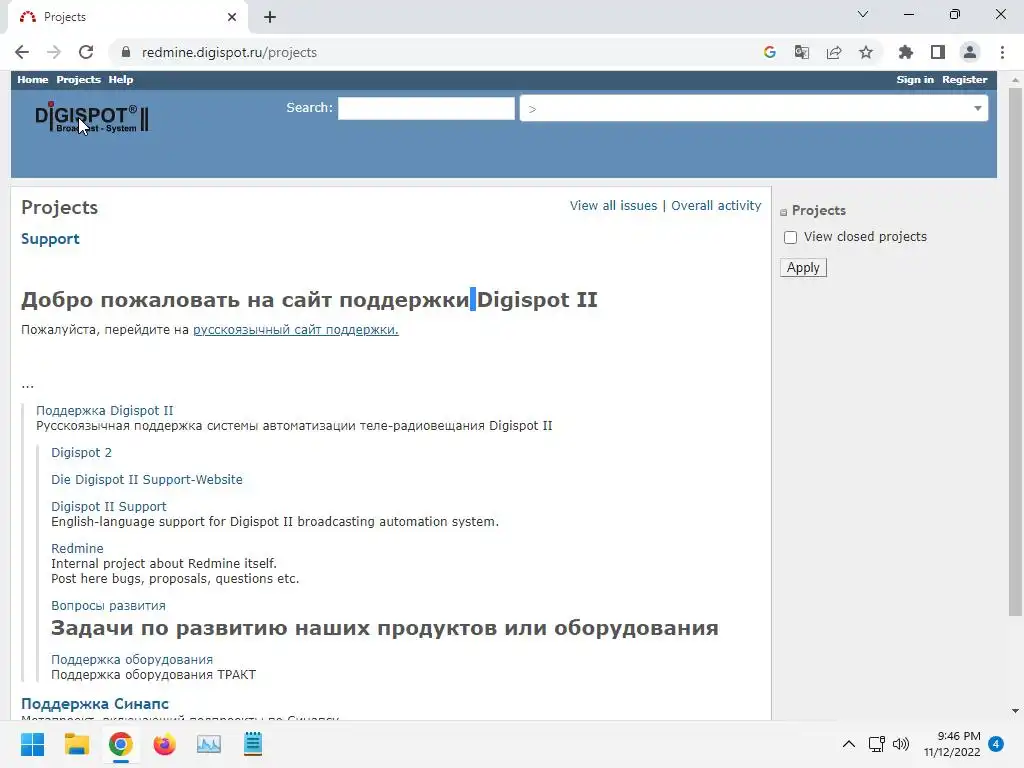Click Sign in link

915,80
